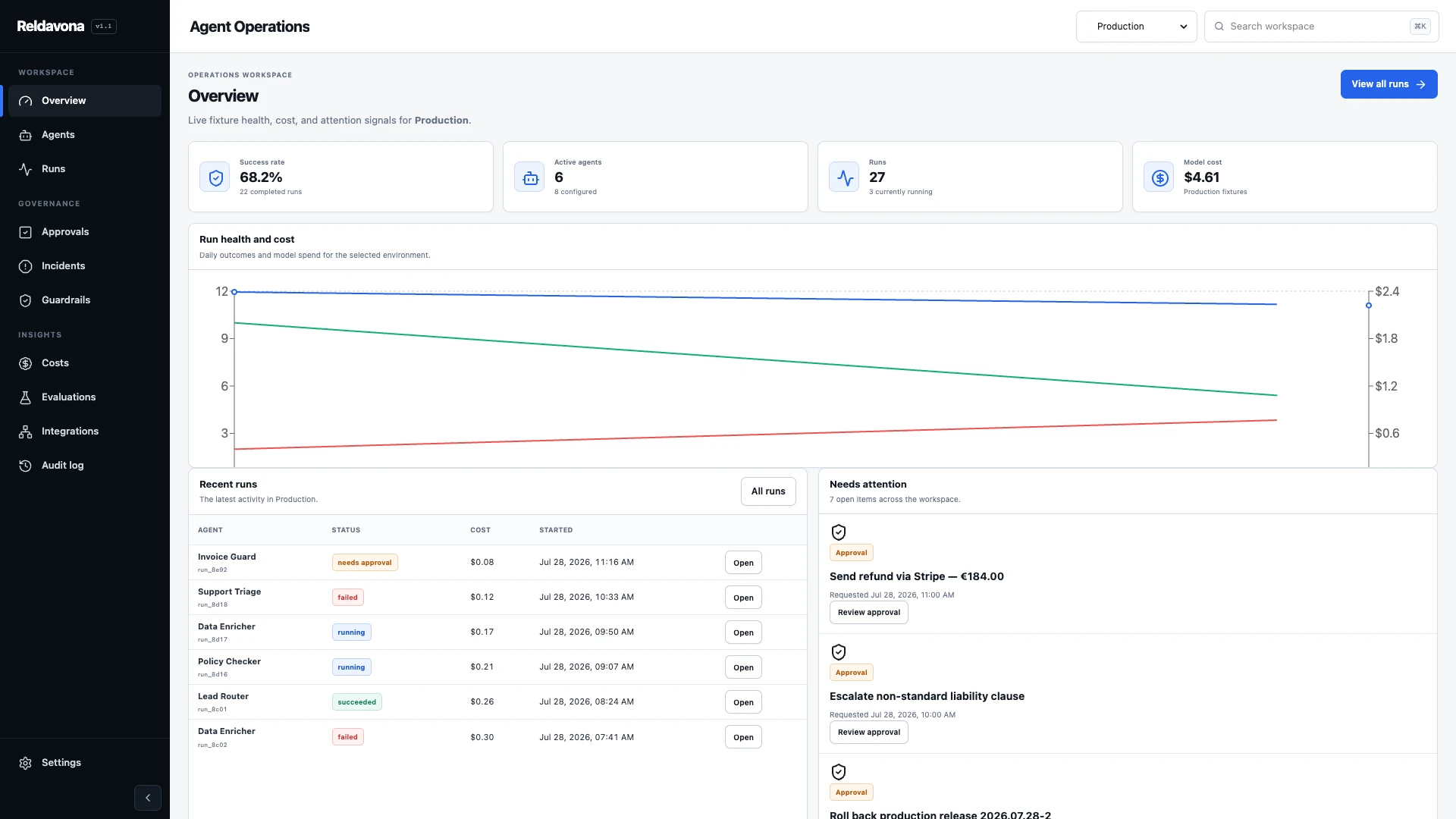Viewport: 1456px width, 819px height.
Task: Go to Runs in the sidebar
Action: point(85,169)
